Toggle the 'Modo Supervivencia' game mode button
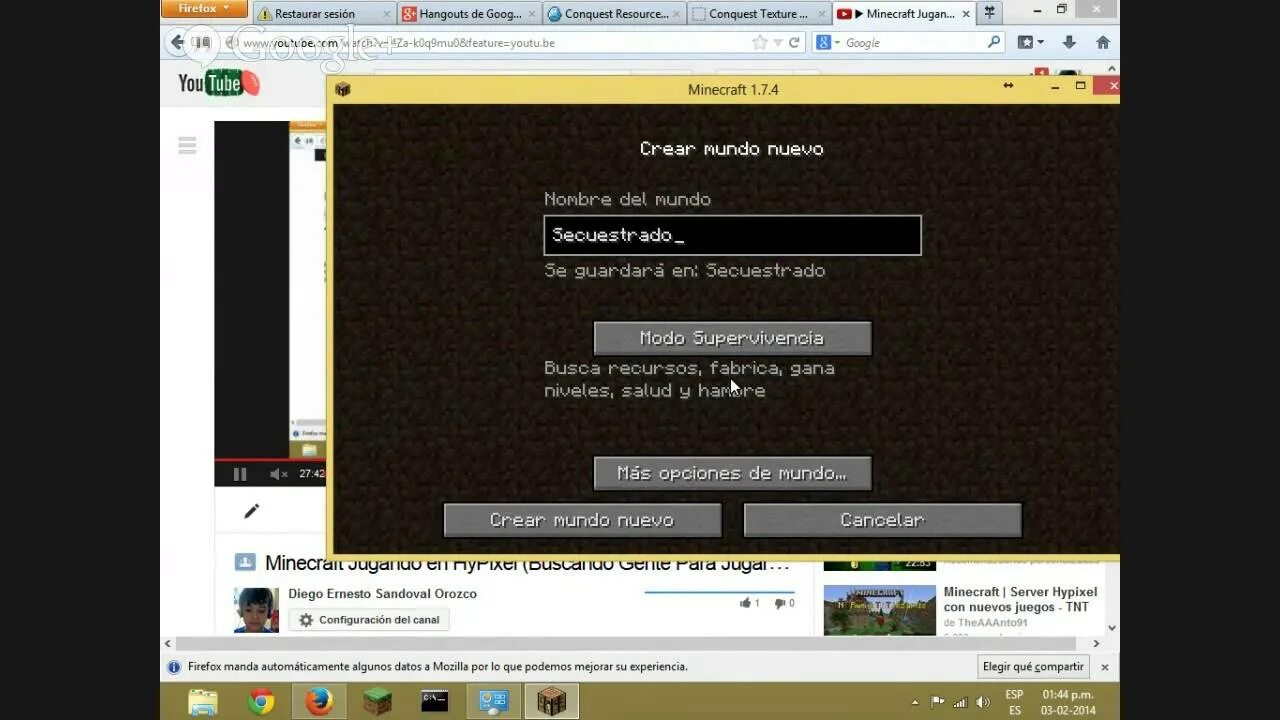 (x=732, y=338)
